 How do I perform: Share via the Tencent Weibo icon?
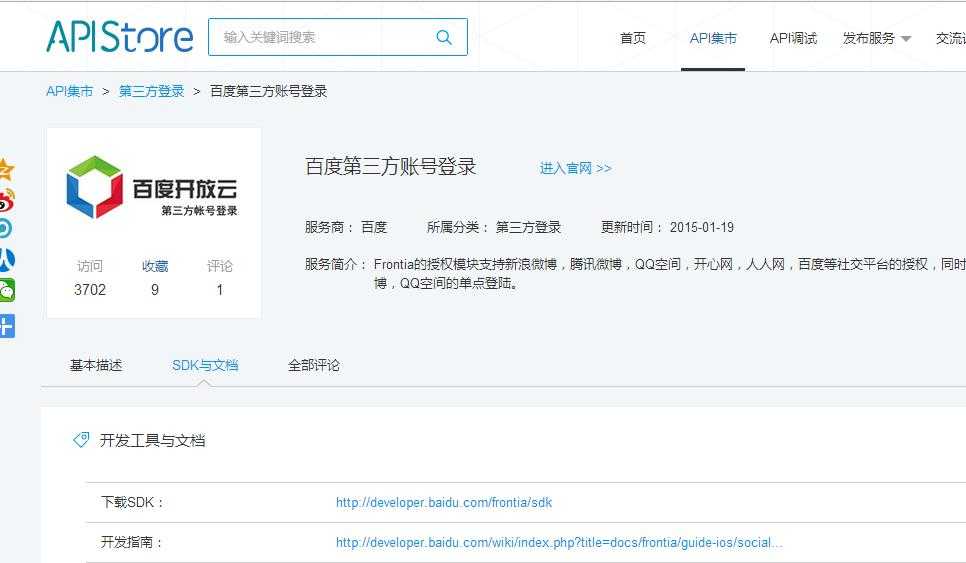(x=6, y=229)
